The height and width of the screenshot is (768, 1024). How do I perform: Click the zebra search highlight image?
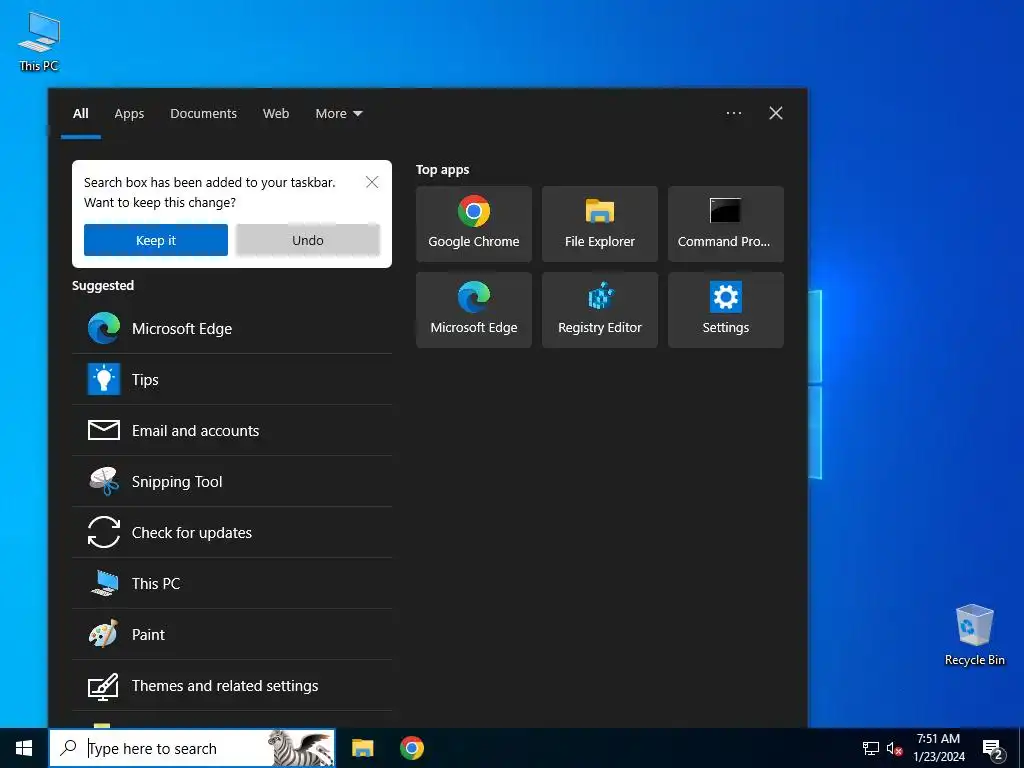(300, 748)
